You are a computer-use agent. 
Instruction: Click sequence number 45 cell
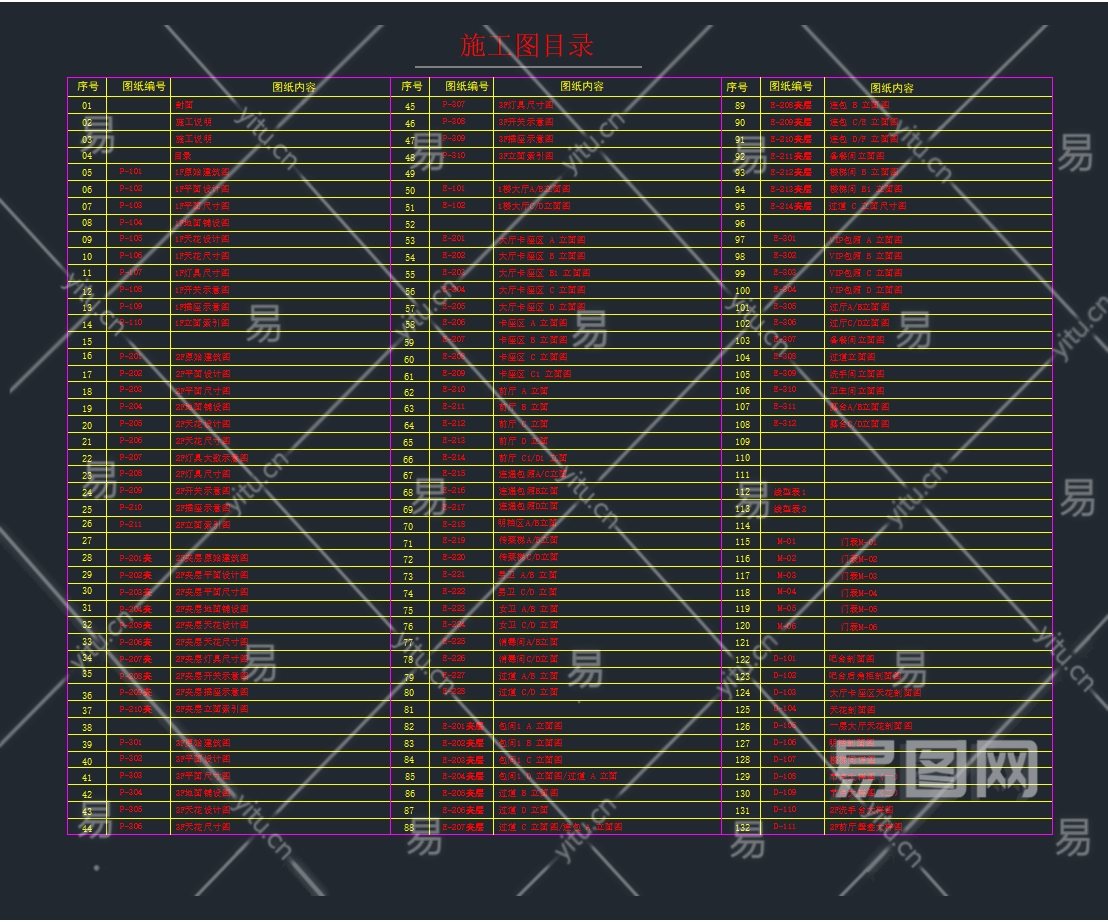tap(410, 106)
